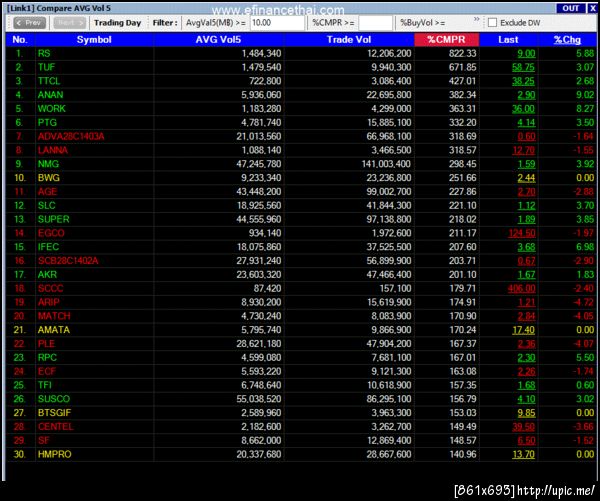Click the 55,038,520 AVG Vol5 for SUSCO
600x501 pixels.
click(x=259, y=399)
